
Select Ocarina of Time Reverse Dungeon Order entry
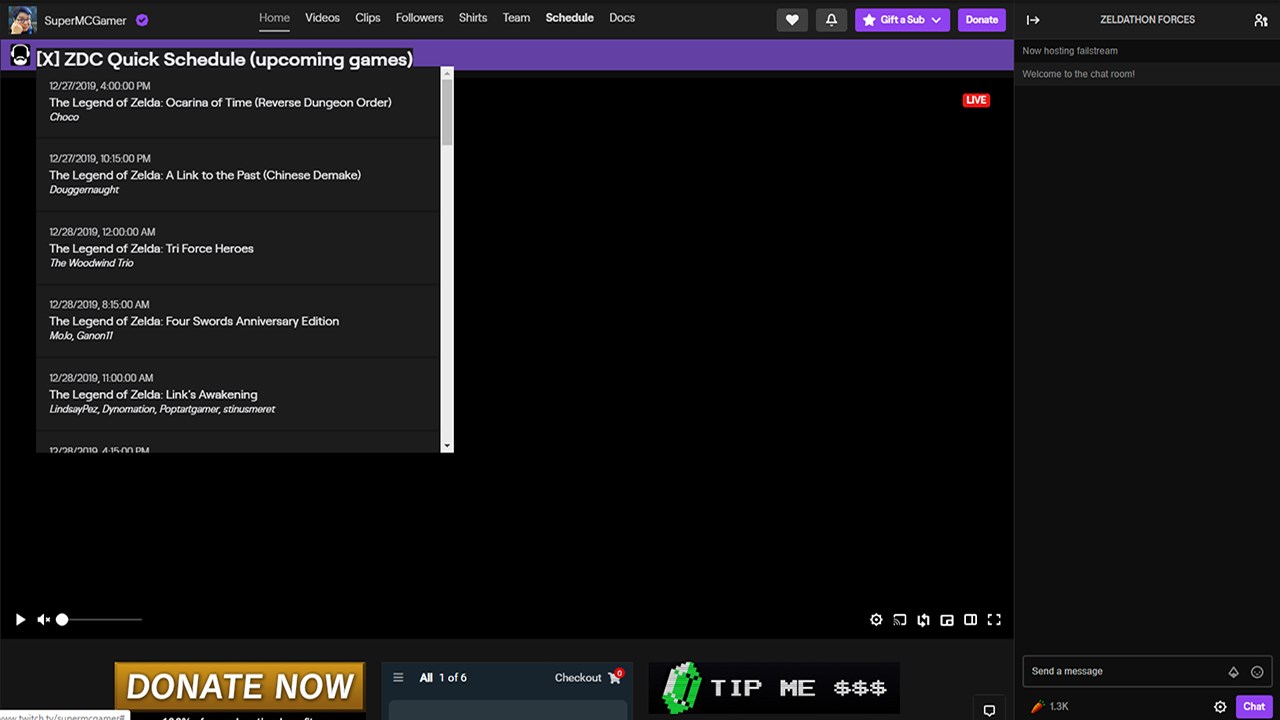238,102
